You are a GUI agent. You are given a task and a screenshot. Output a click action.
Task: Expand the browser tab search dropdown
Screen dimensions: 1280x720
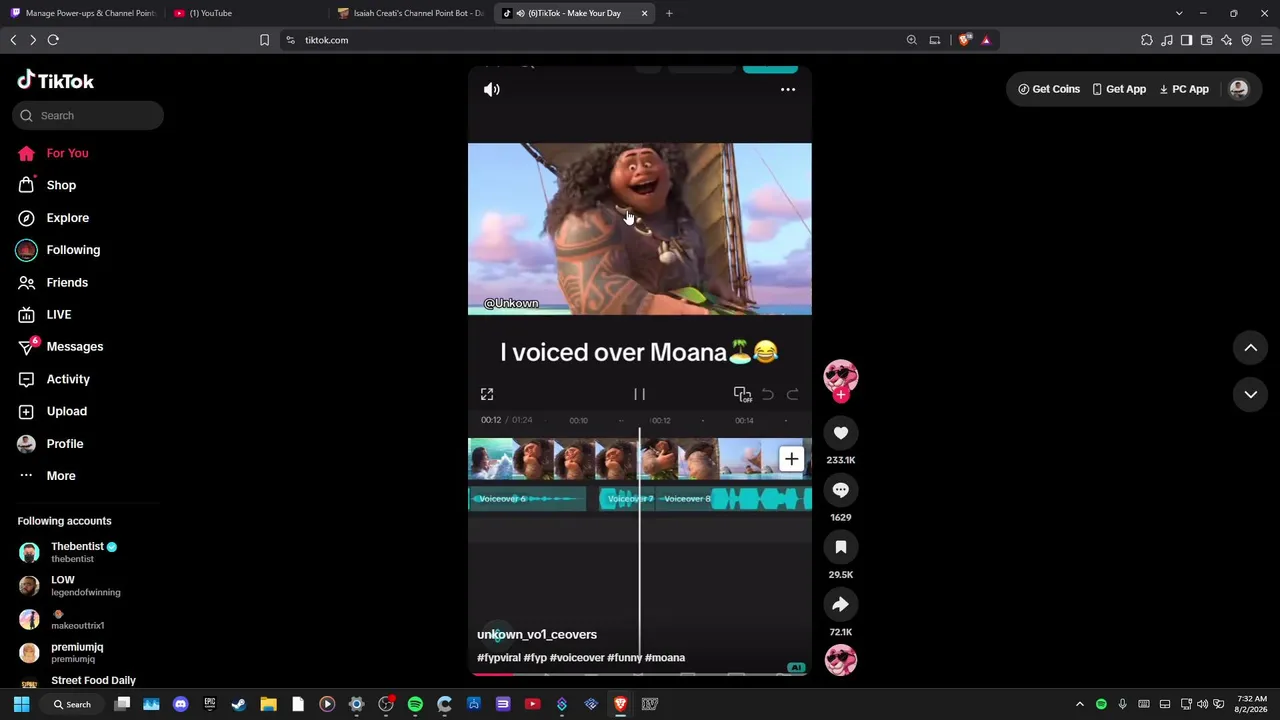coord(1179,13)
